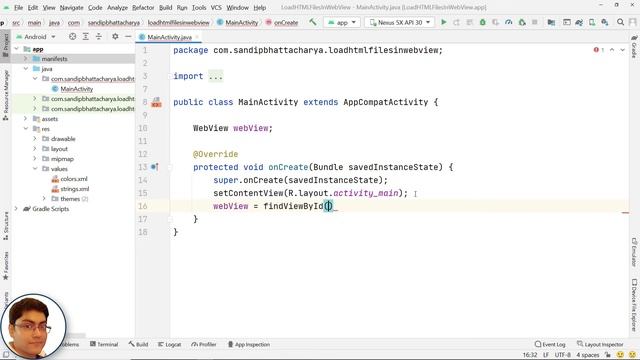Open the Build menu
This screenshot has width=640, height=360.
tap(165, 7)
